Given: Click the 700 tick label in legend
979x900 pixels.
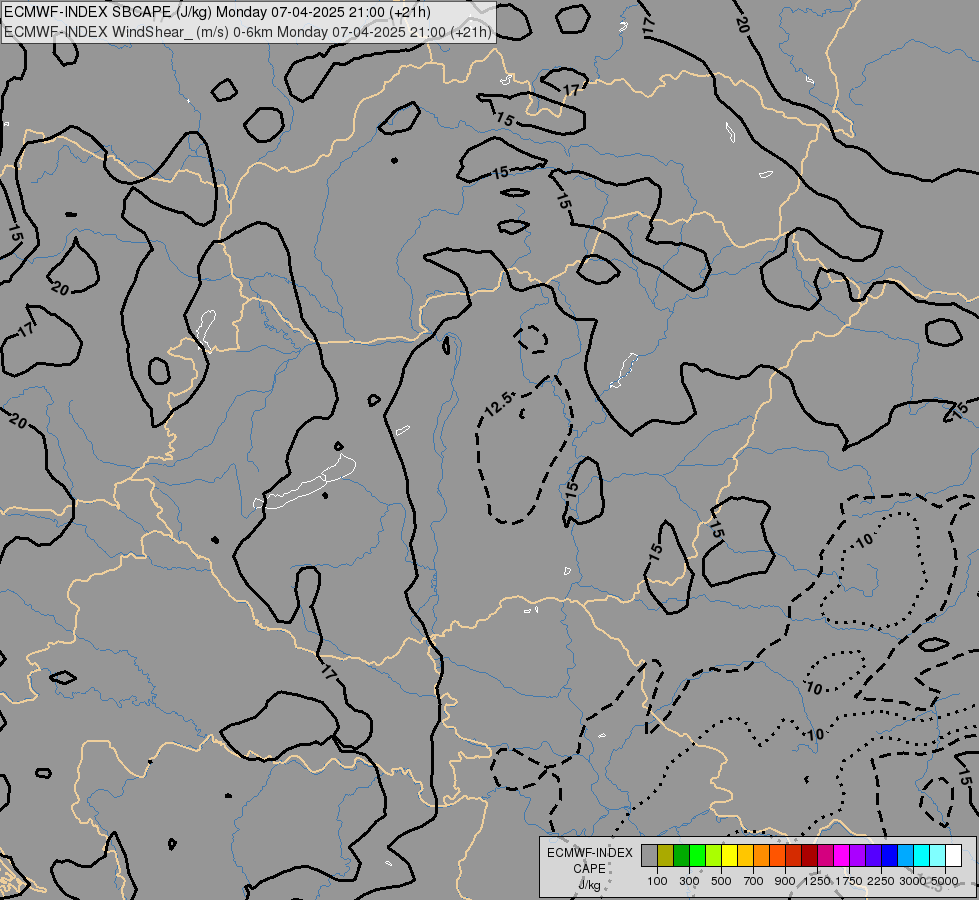Looking at the screenshot, I should coord(754,881).
